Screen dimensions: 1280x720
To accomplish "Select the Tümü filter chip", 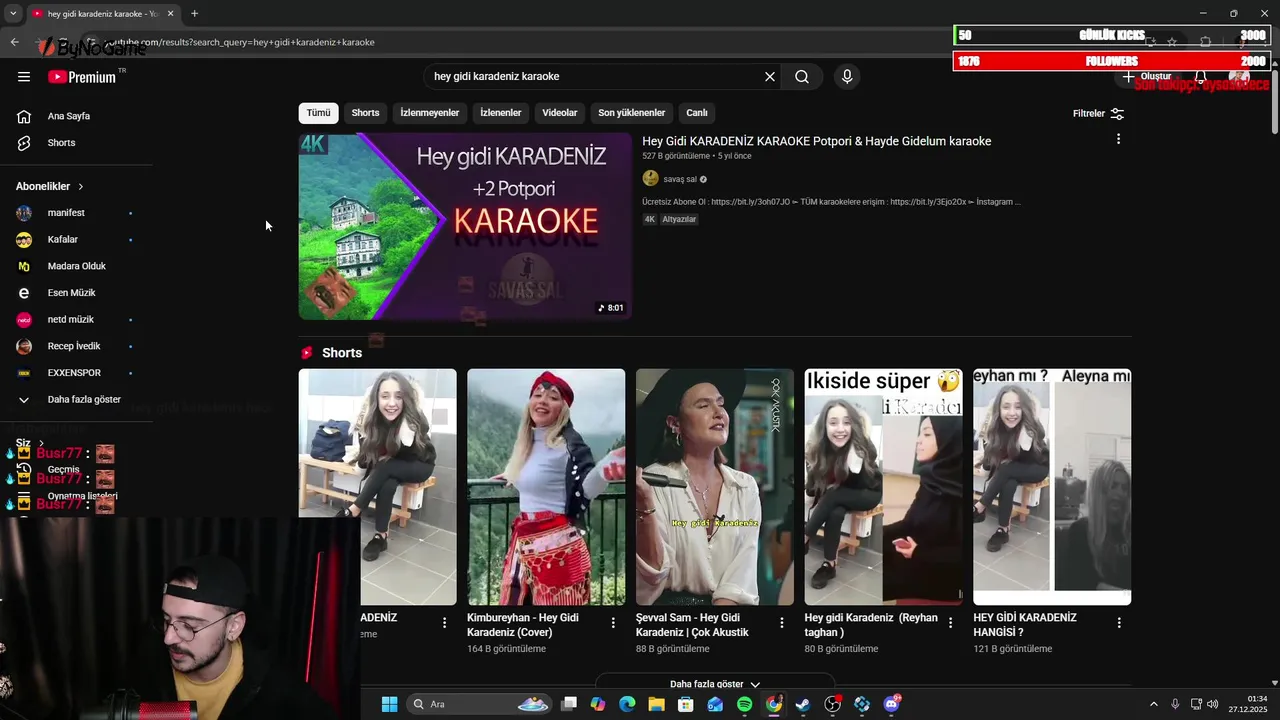I will (318, 113).
